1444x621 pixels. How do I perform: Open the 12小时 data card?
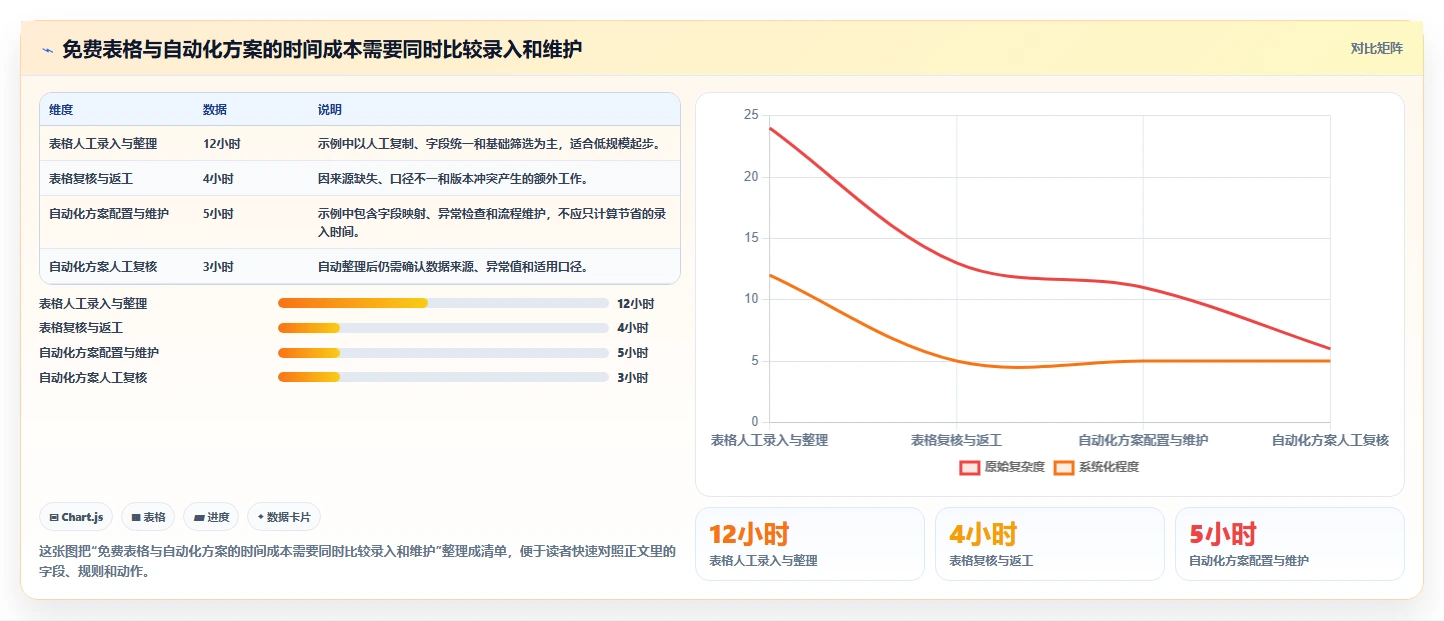(x=810, y=544)
